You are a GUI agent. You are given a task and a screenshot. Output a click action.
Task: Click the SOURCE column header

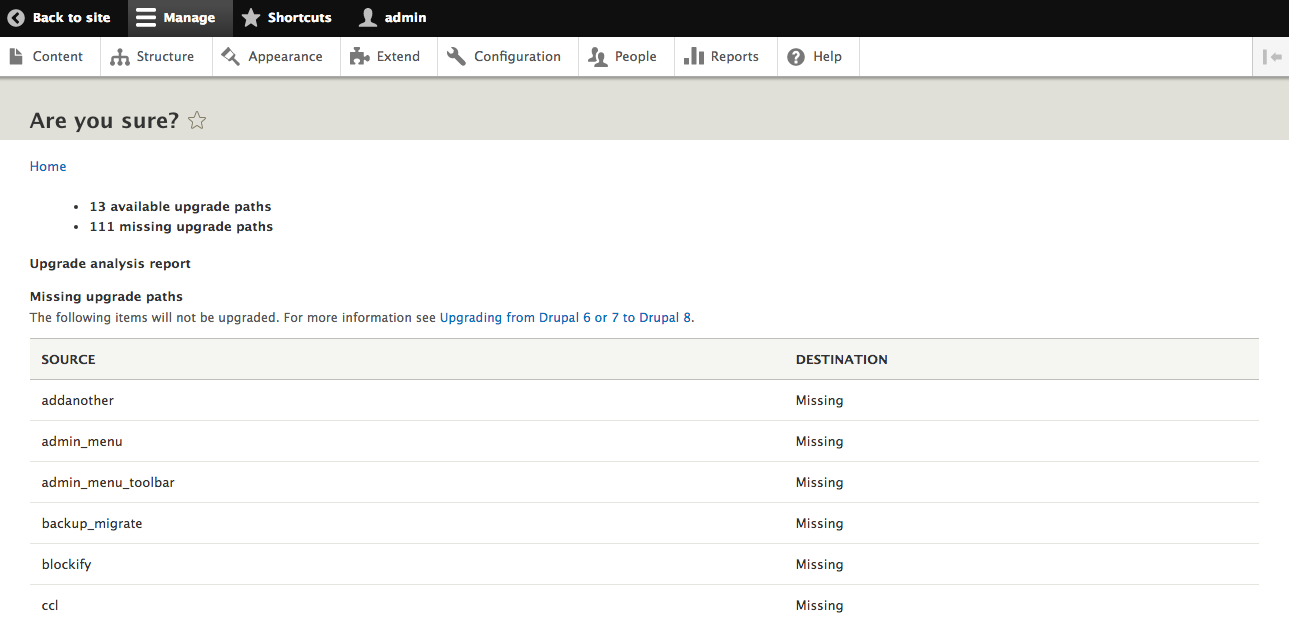pyautogui.click(x=68, y=359)
